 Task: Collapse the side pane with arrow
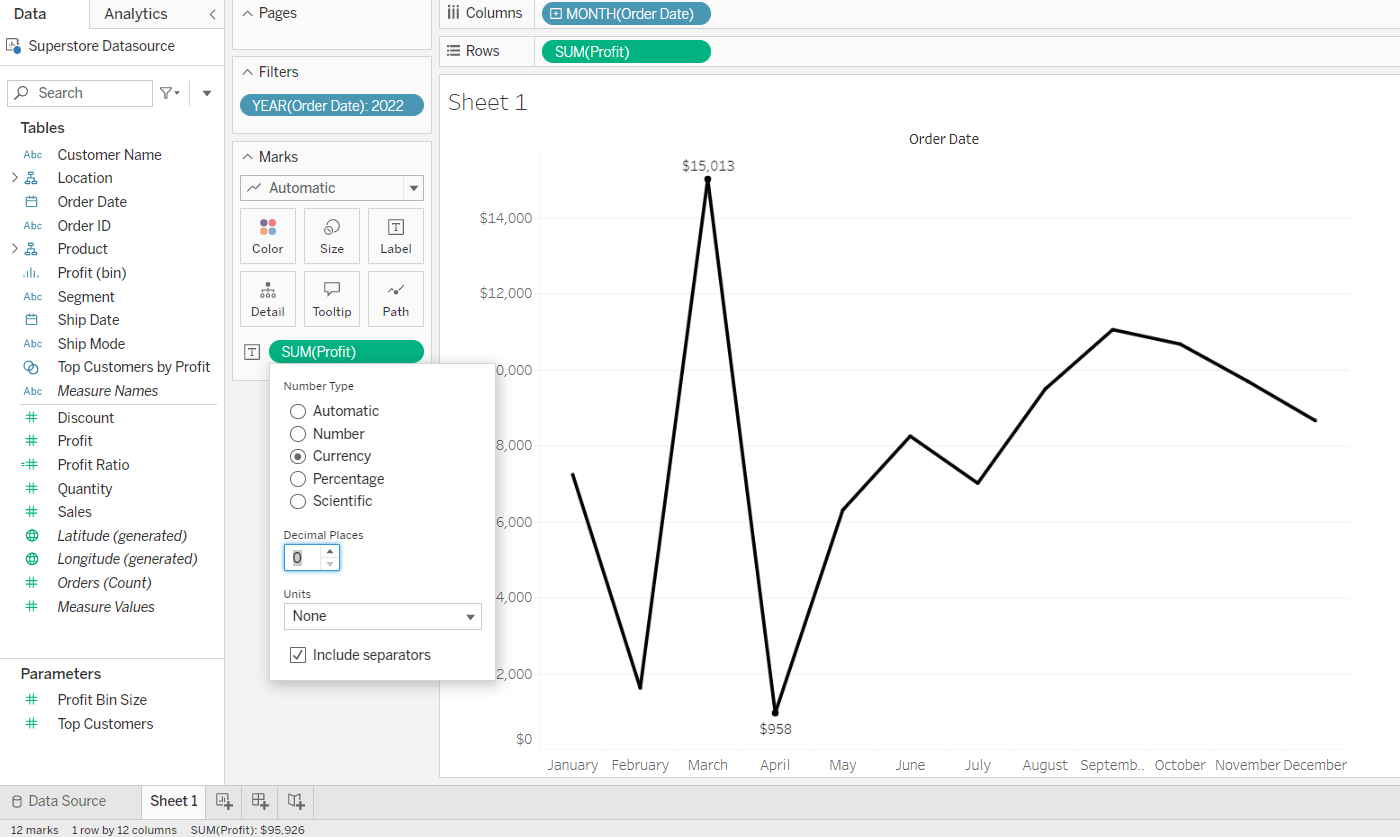(x=212, y=14)
